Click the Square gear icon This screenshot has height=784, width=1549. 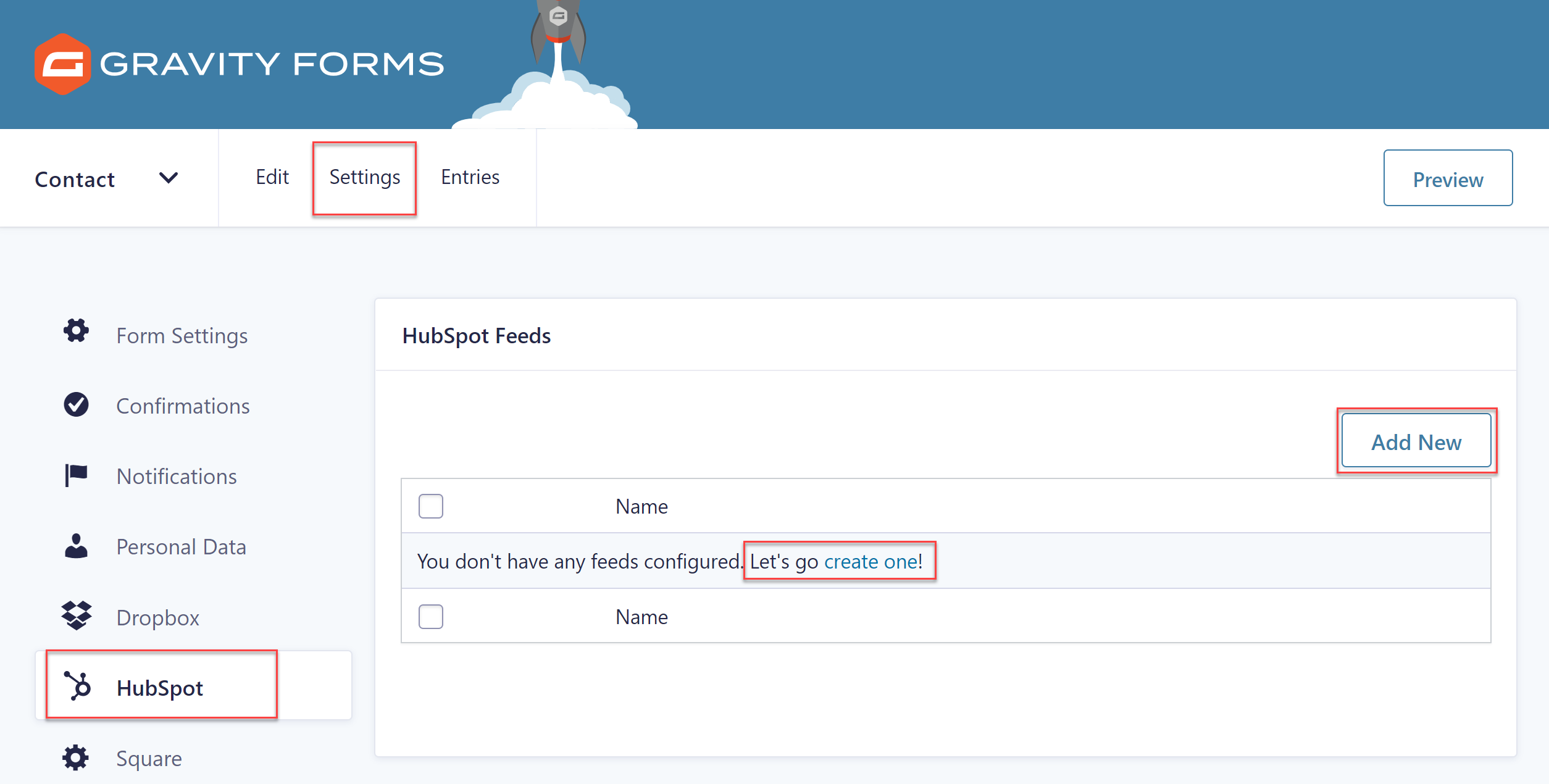[x=76, y=757]
